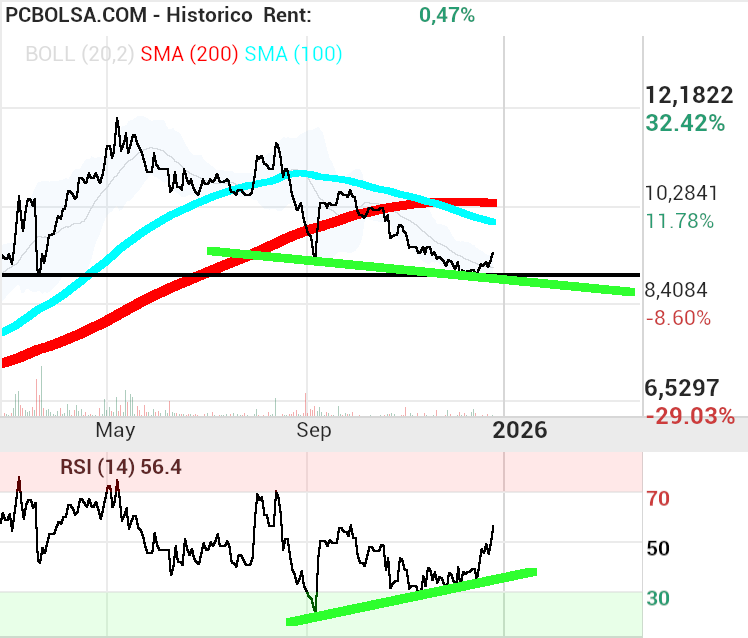Click the -8.60% red percentage label
The height and width of the screenshot is (638, 748).
pyautogui.click(x=678, y=318)
